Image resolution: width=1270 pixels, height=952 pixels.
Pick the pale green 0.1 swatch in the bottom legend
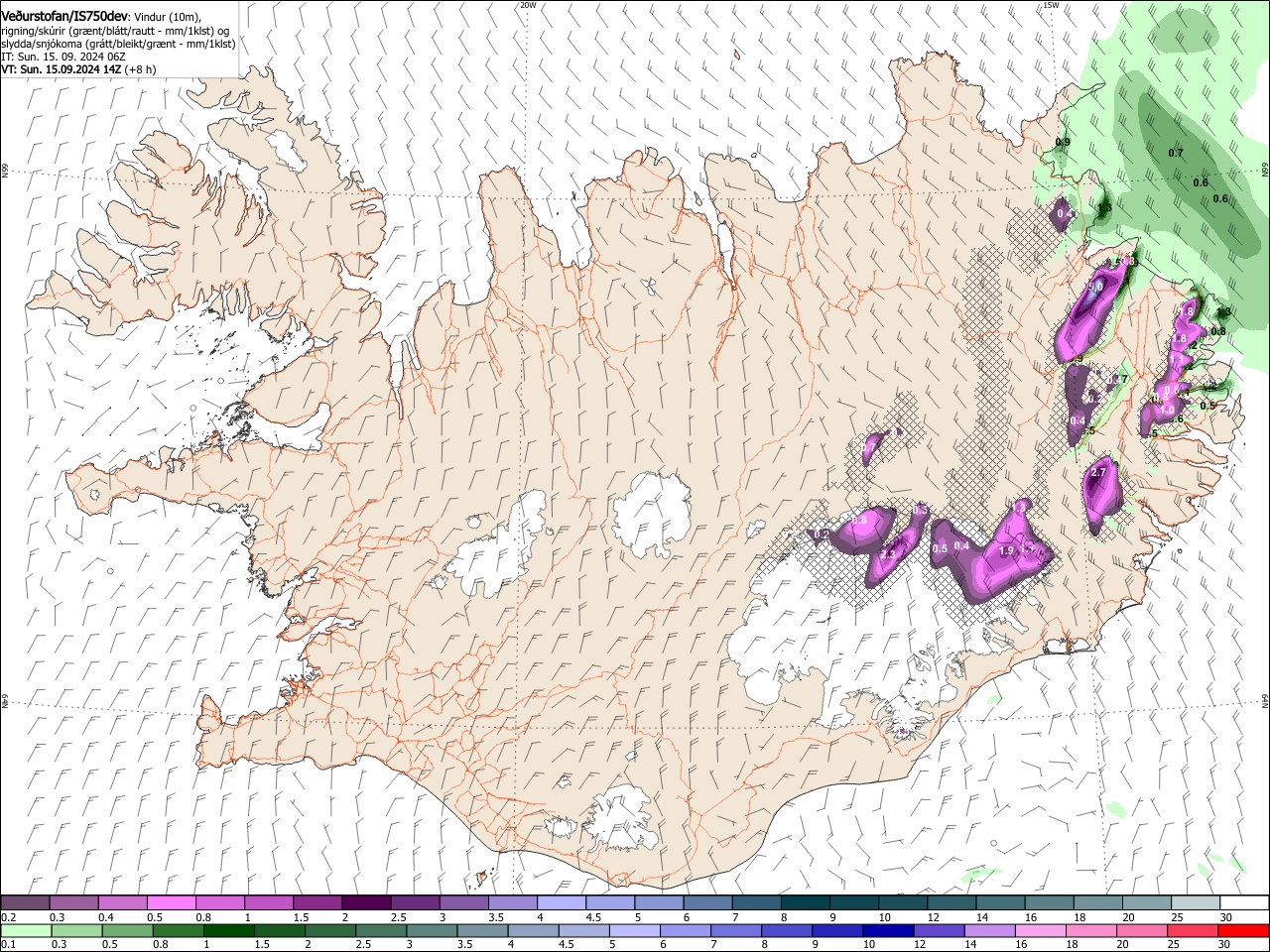tap(26, 930)
